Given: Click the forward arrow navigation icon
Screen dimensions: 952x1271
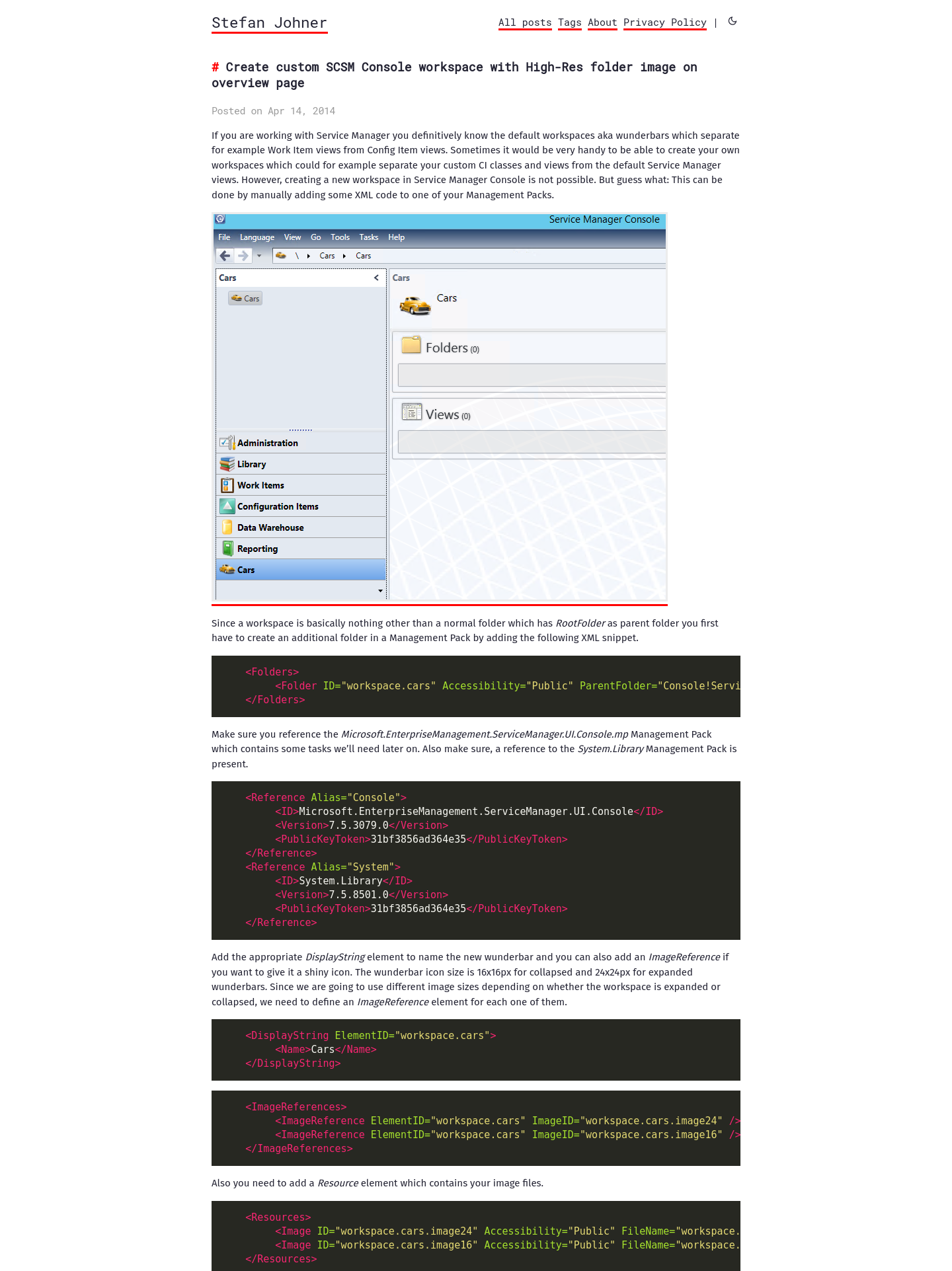Looking at the screenshot, I should [243, 256].
